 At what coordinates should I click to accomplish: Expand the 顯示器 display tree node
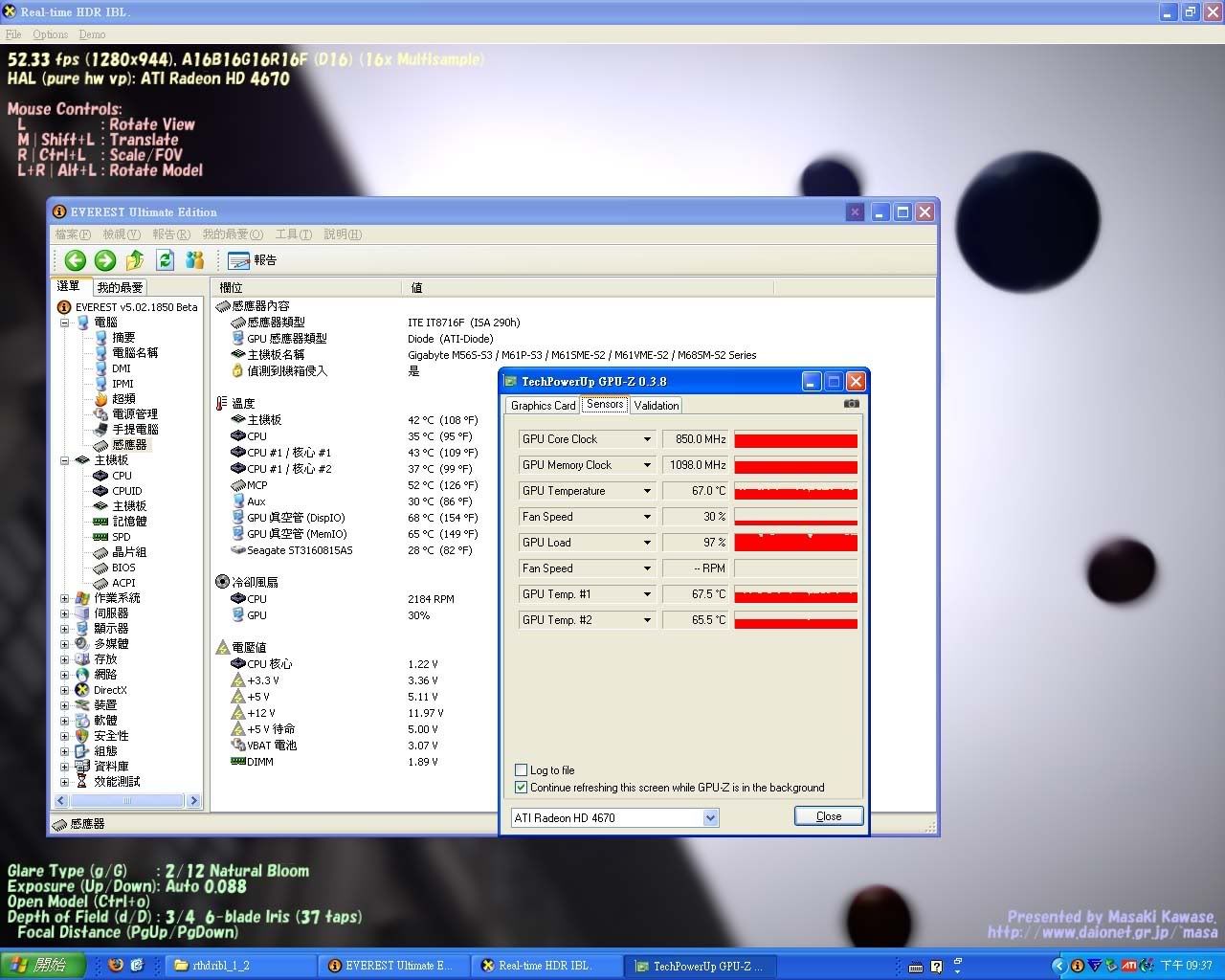click(65, 629)
